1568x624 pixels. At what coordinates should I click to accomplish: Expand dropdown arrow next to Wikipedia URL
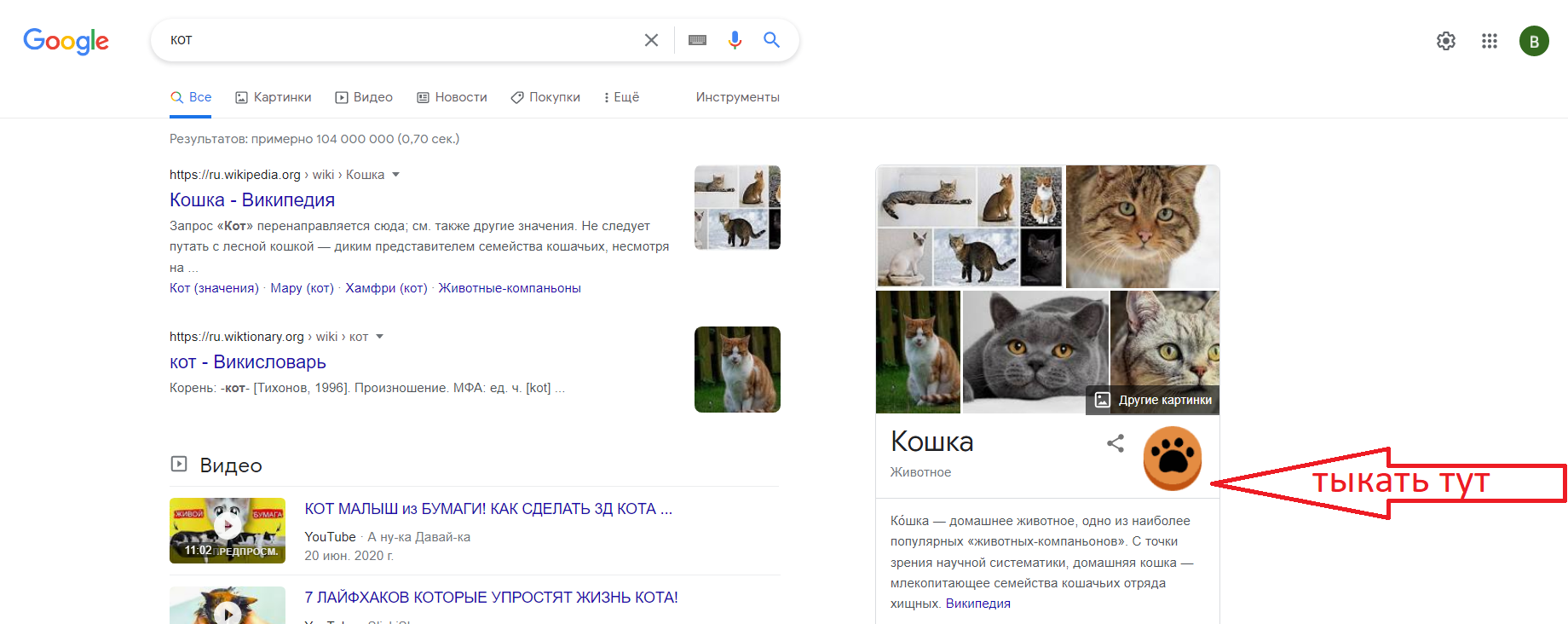(395, 175)
